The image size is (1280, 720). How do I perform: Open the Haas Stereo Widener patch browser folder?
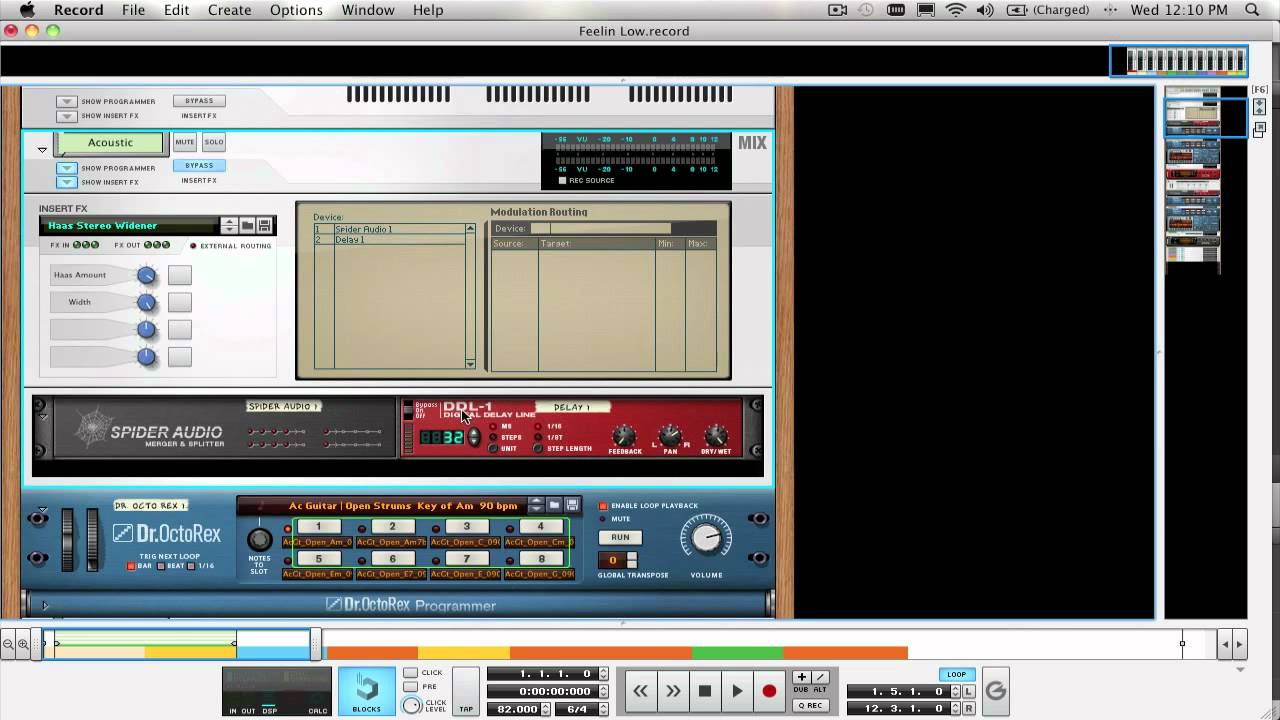[x=247, y=226]
